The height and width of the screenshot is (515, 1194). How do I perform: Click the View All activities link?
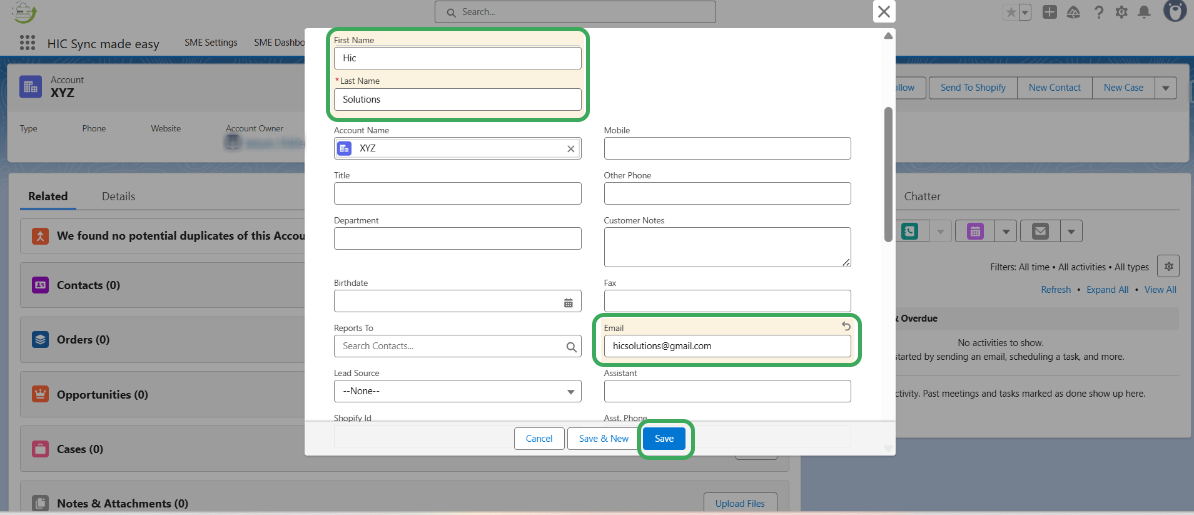[1160, 289]
